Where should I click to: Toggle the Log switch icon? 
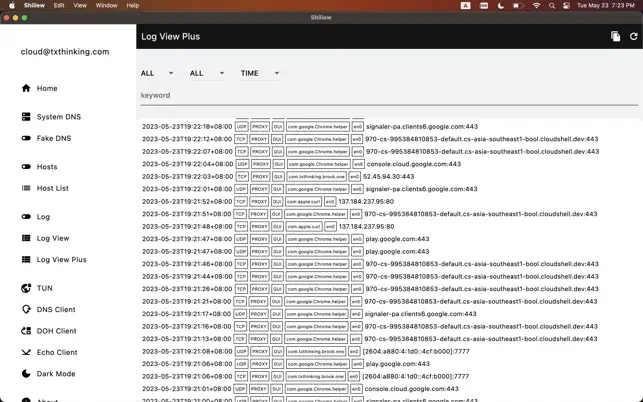pos(26,217)
